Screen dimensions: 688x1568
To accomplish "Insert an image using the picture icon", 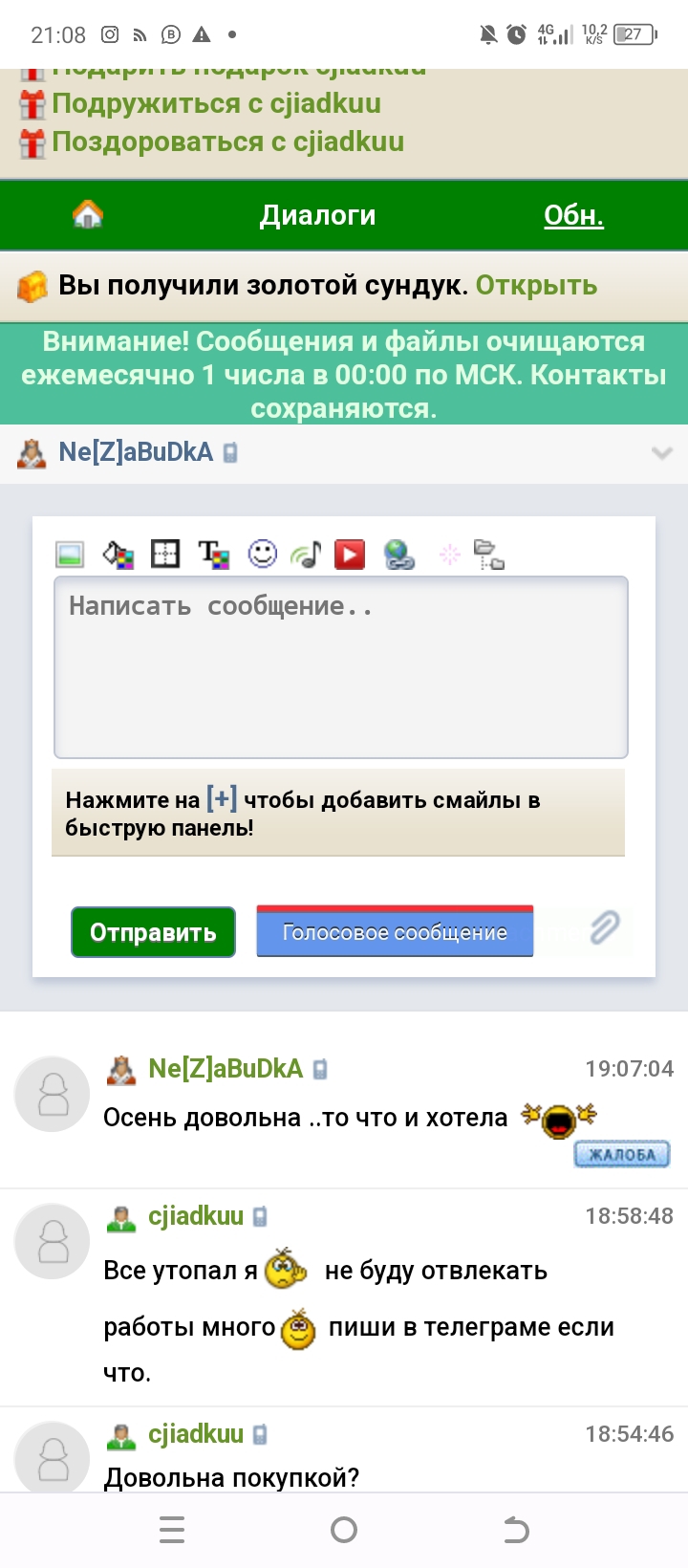I will click(x=70, y=555).
